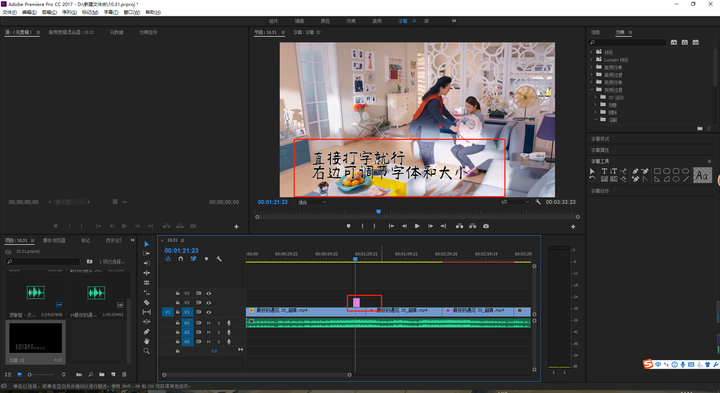The image size is (720, 393).
Task: Expand the Lumetri presets folder
Action: click(591, 60)
